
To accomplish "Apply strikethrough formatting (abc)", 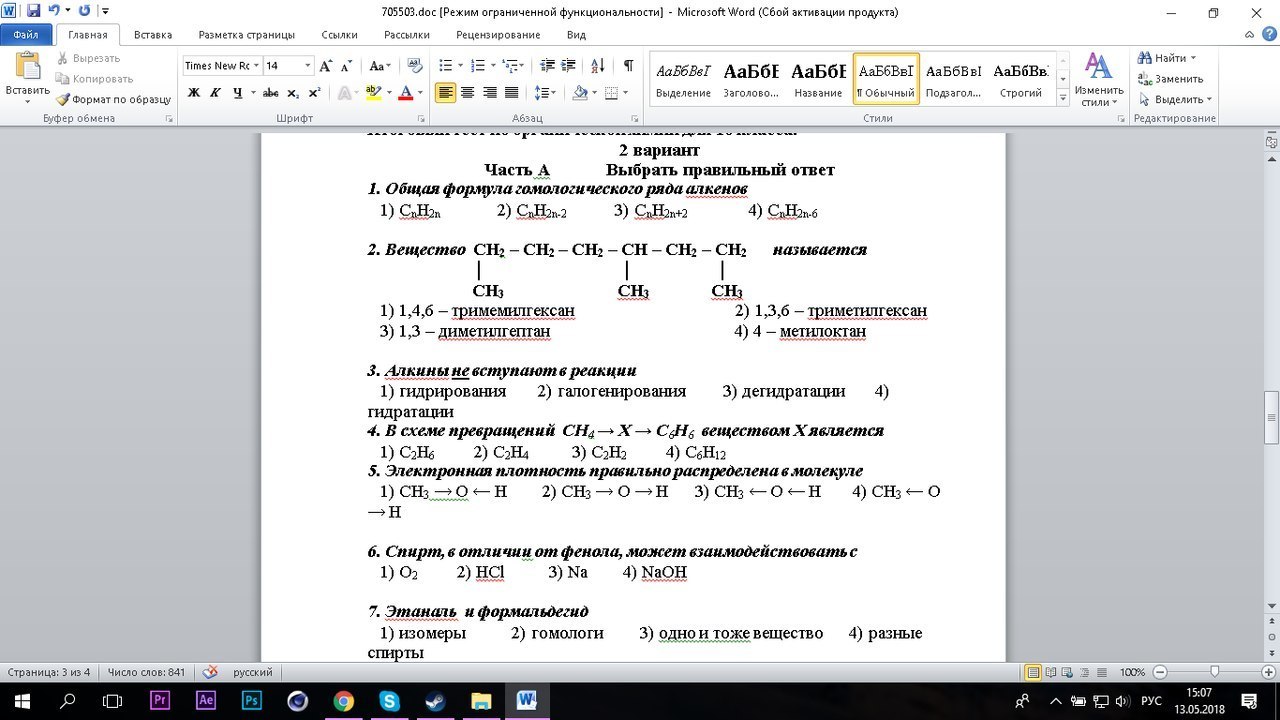I will [x=270, y=93].
